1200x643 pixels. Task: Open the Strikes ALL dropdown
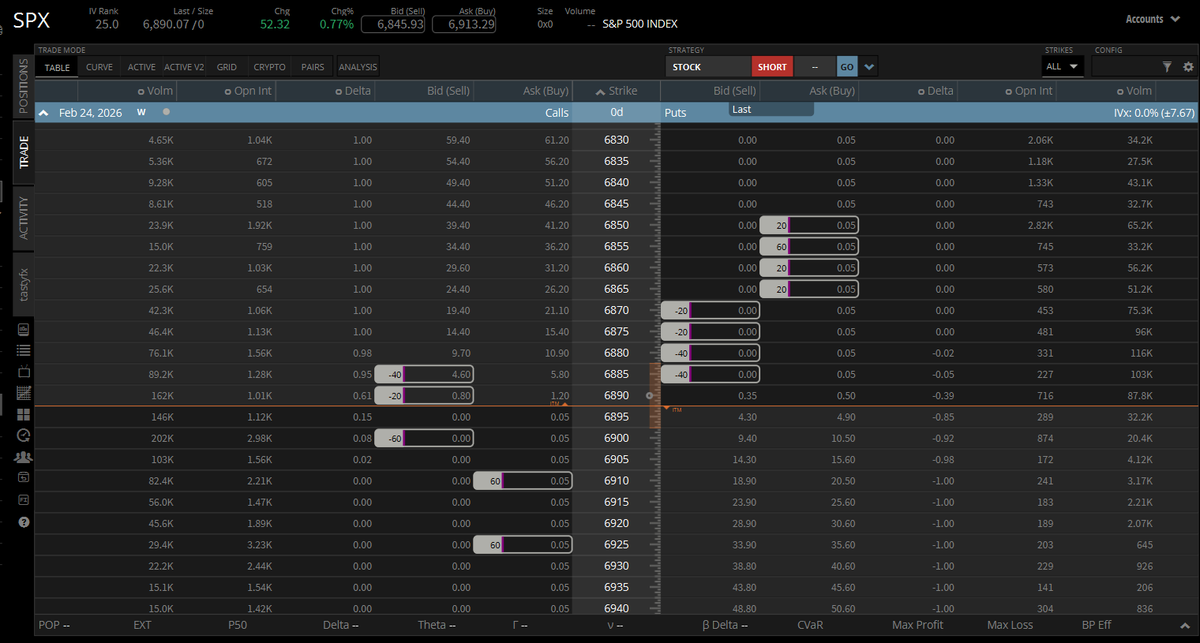[x=1063, y=67]
